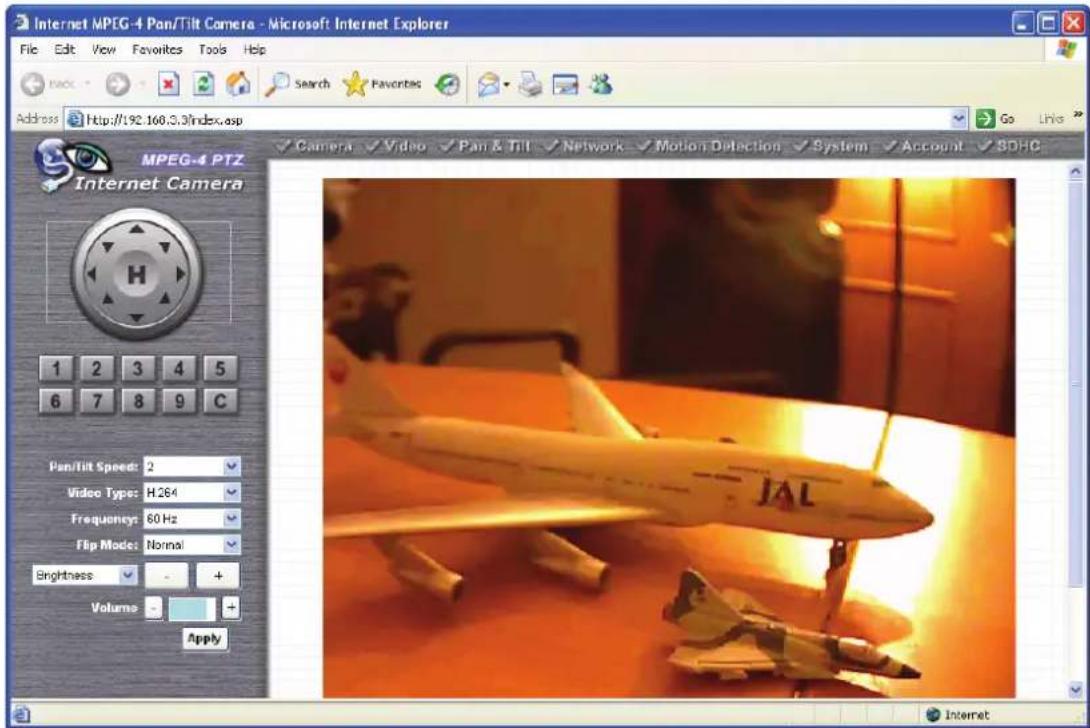Open the System settings tab
The width and height of the screenshot is (1090, 728).
[x=831, y=146]
